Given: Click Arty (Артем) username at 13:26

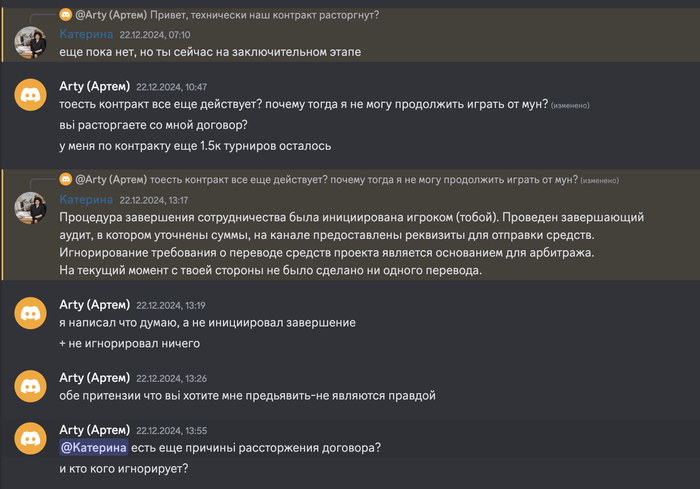Looking at the screenshot, I should click(95, 377).
